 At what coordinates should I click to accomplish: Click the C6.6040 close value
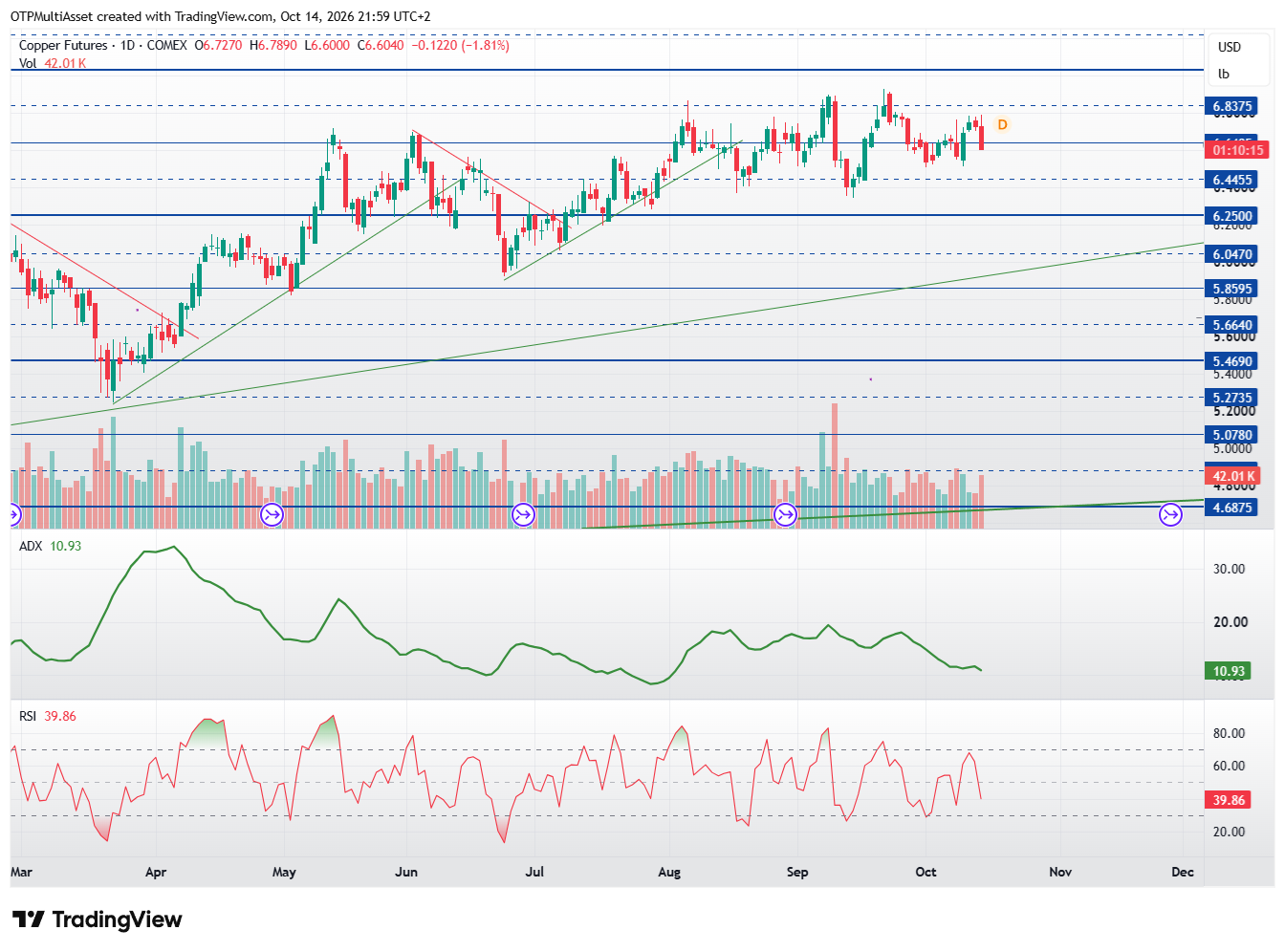(381, 45)
